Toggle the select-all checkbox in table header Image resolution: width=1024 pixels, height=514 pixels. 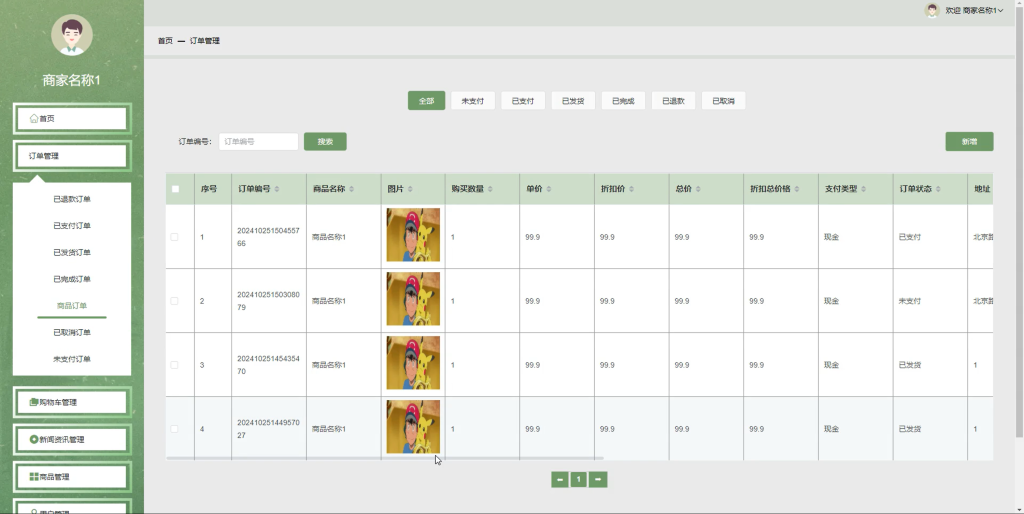click(175, 189)
